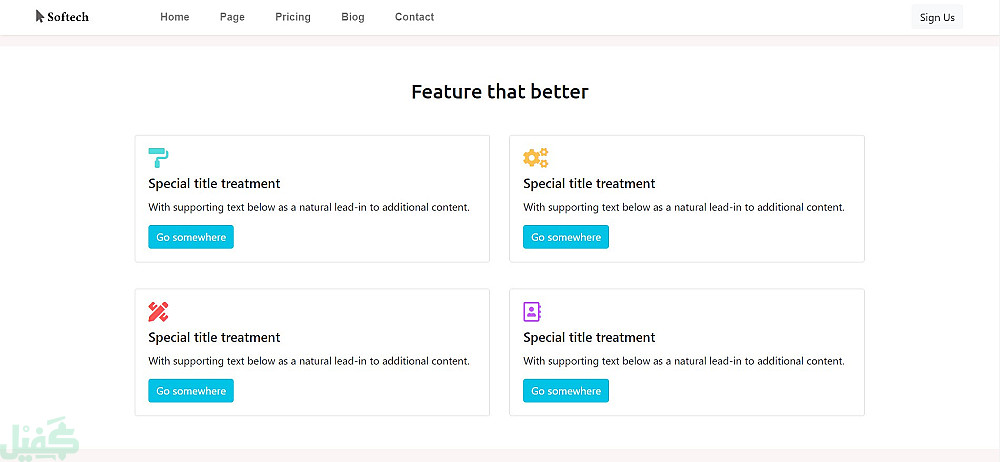Click the teal paint roller icon
This screenshot has height=462, width=1000.
pos(158,157)
